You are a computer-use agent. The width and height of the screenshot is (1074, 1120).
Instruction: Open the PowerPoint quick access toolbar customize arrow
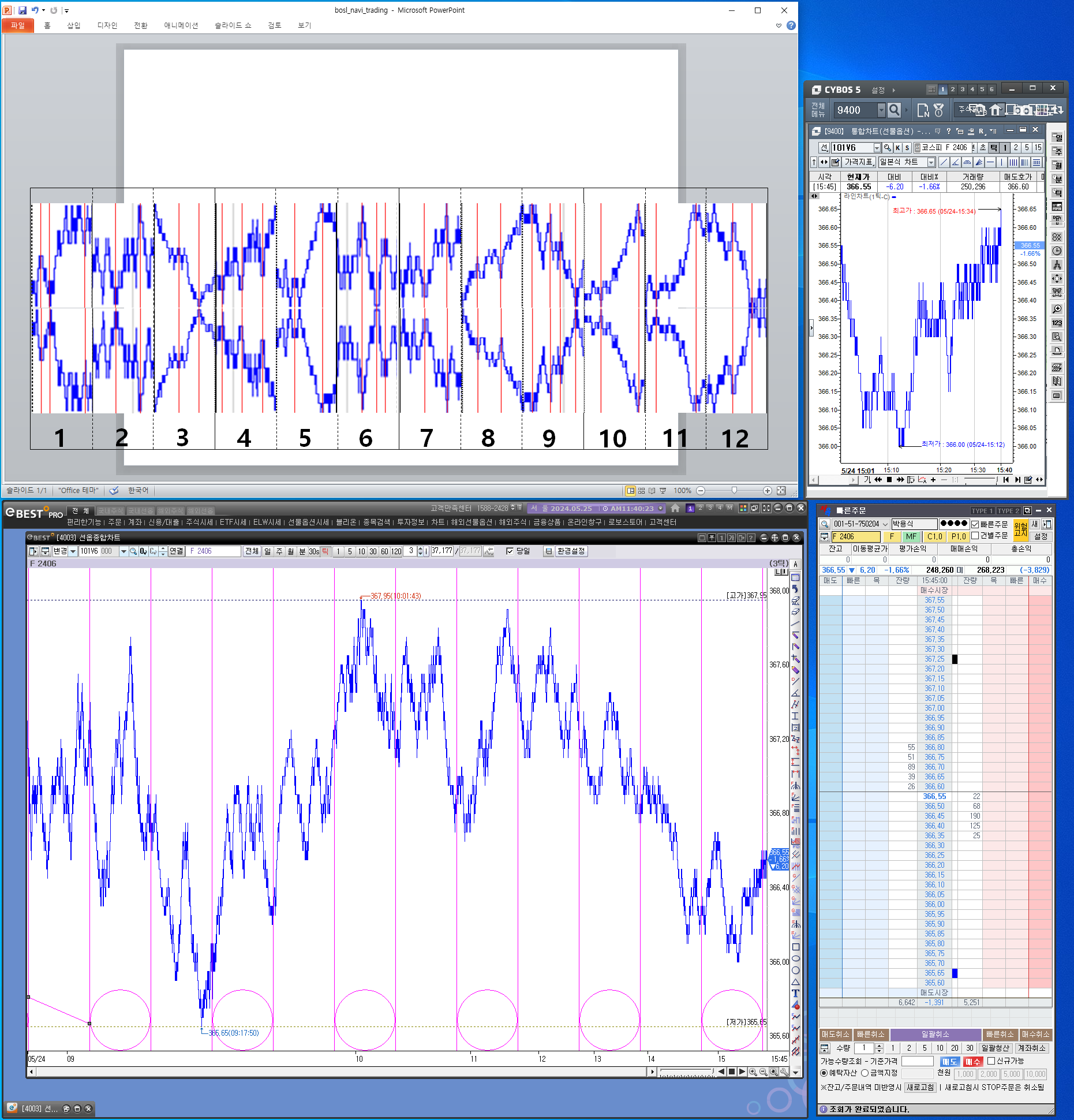pos(67,10)
